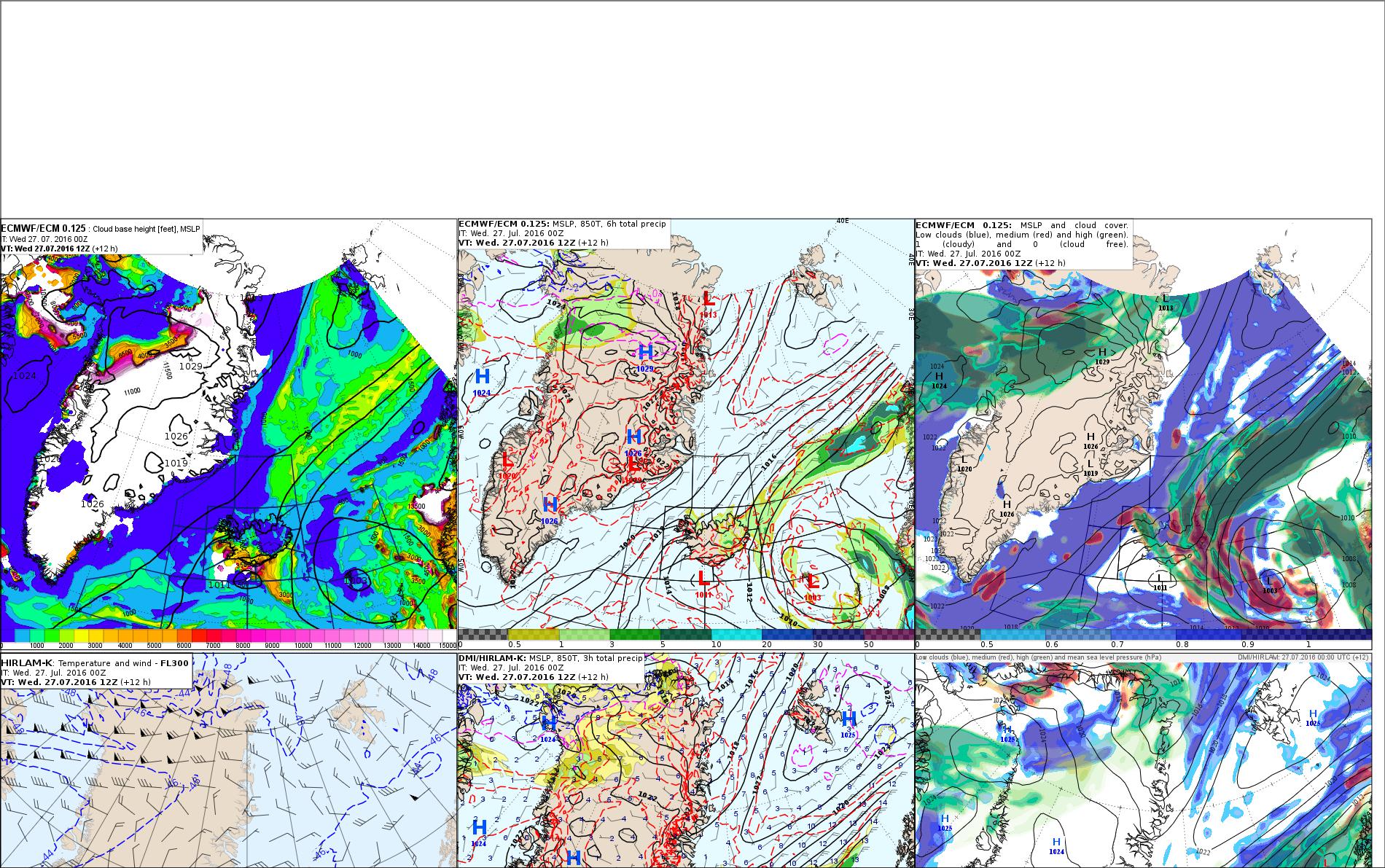Click the 'MSLP and cloud cover.' title text

pos(1074,225)
